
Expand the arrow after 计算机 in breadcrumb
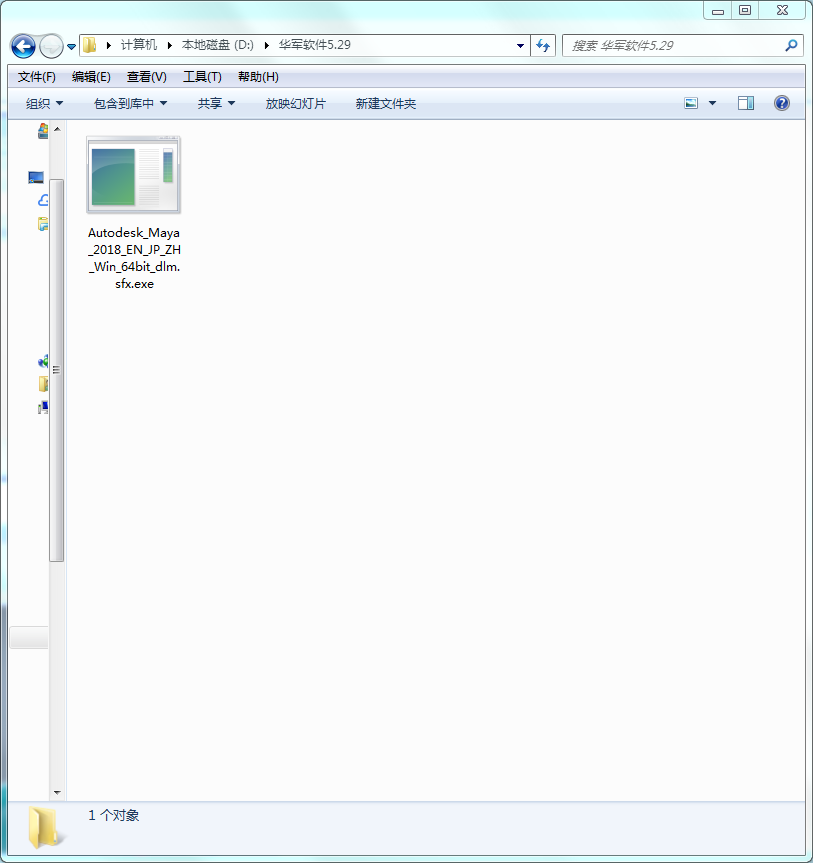pos(170,45)
